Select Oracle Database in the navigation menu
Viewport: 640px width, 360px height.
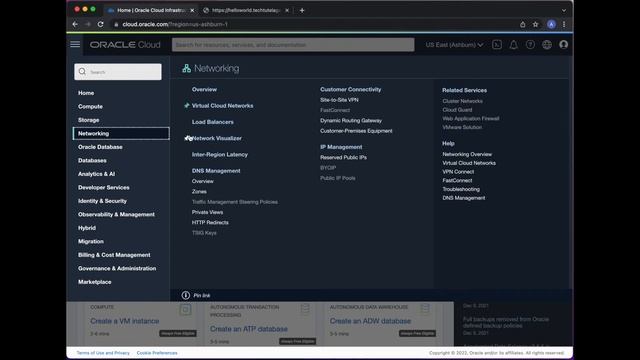100,147
